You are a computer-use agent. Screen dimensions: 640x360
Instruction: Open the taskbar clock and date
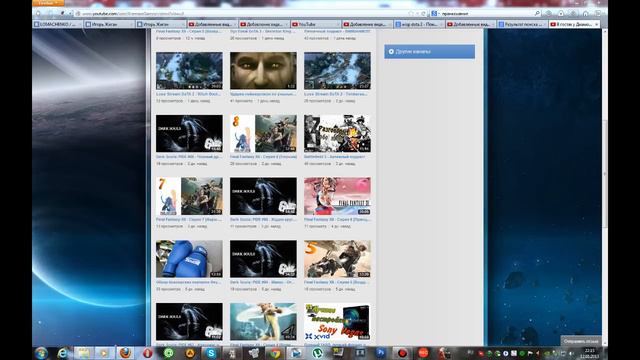589,353
